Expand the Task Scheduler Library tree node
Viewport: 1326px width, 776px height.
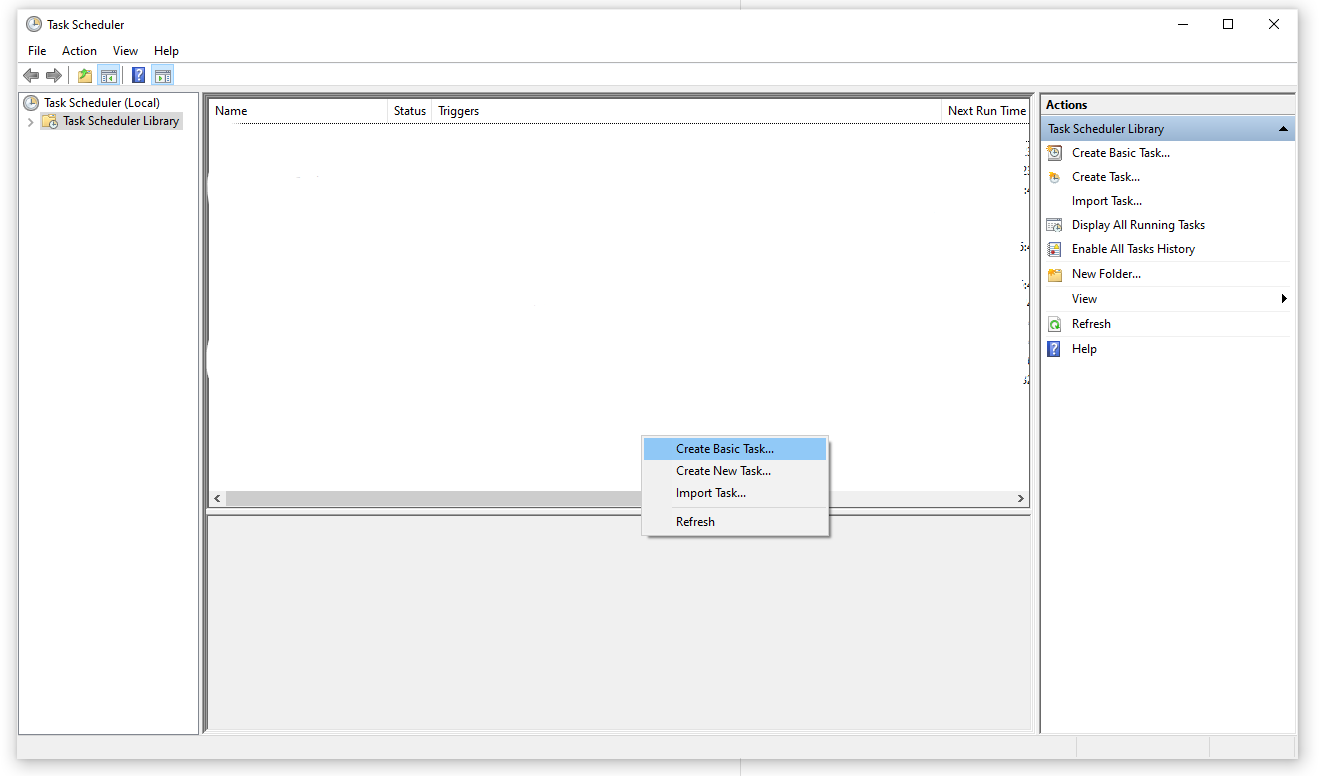[31, 120]
